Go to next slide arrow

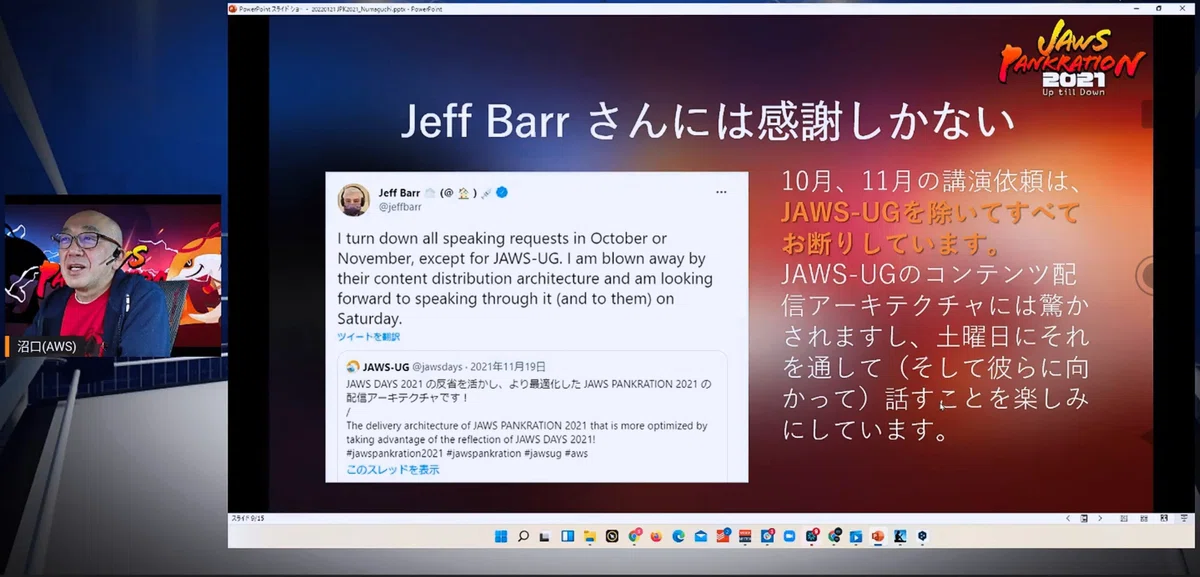point(1099,519)
